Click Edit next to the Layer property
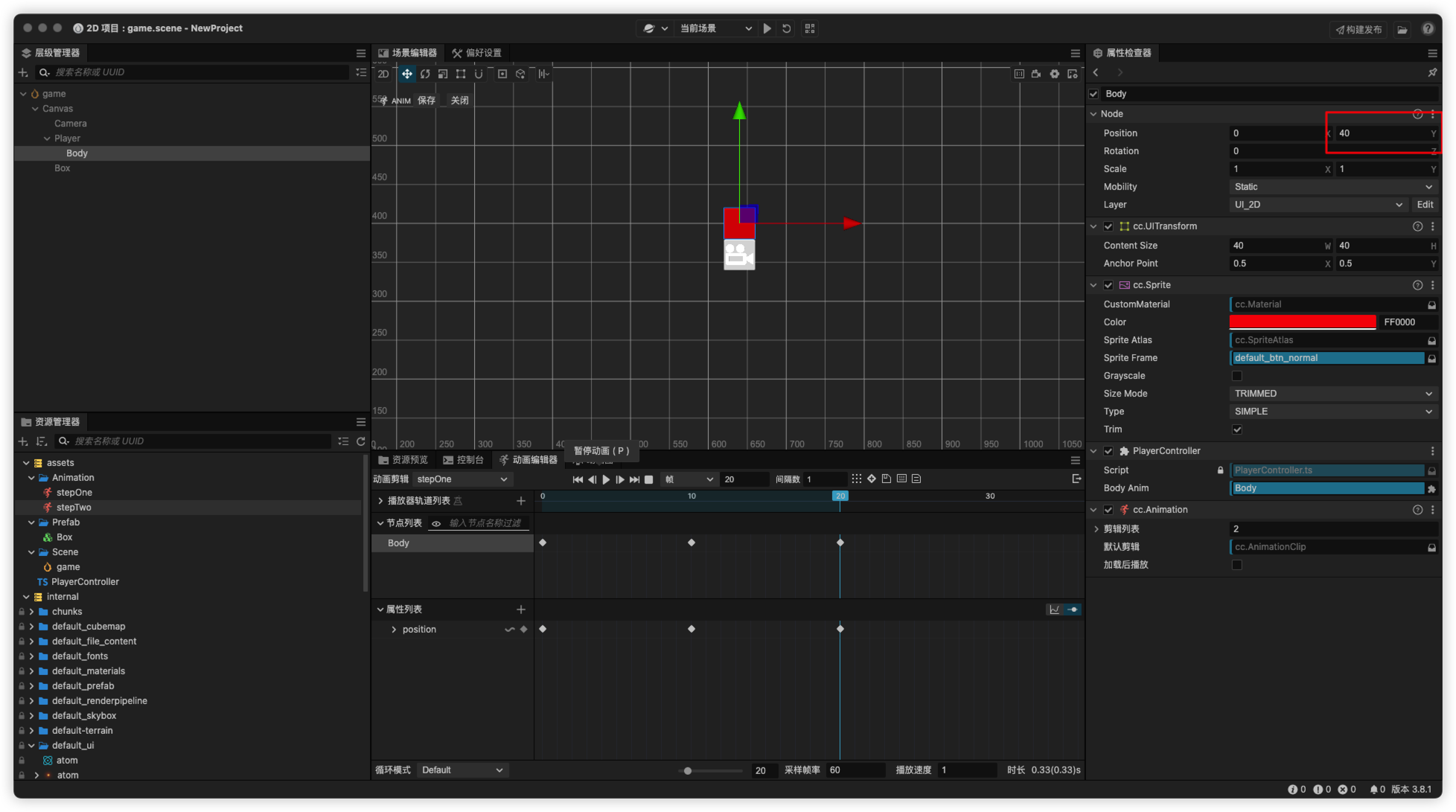 1425,204
